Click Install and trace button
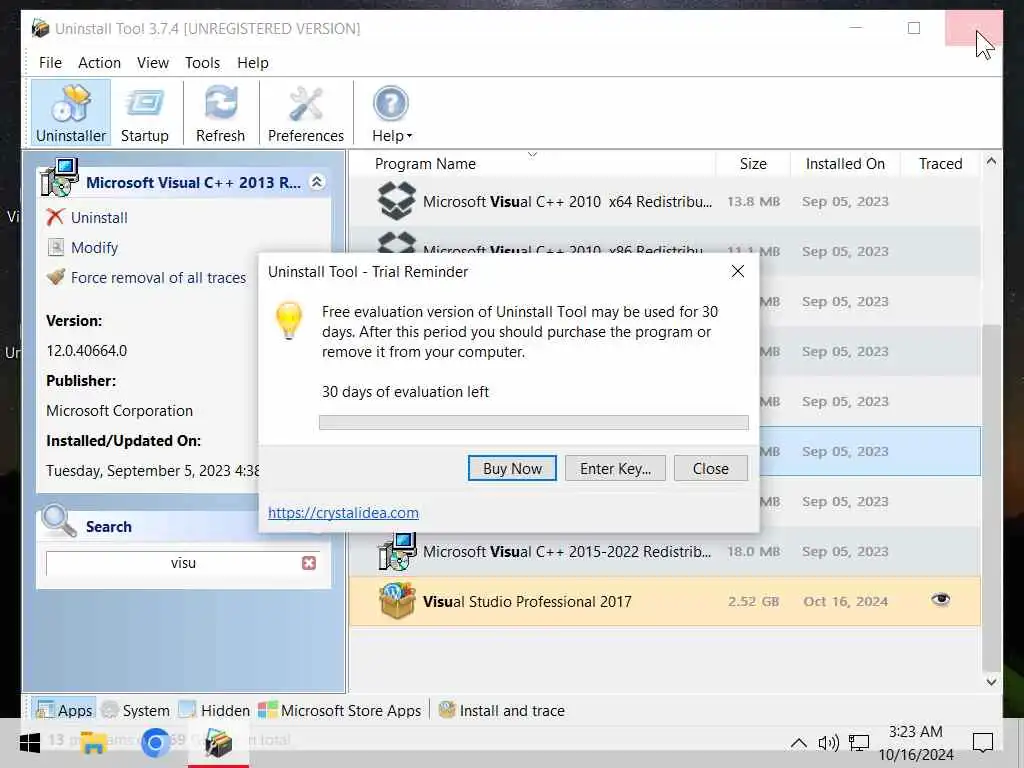This screenshot has height=768, width=1024. 502,710
